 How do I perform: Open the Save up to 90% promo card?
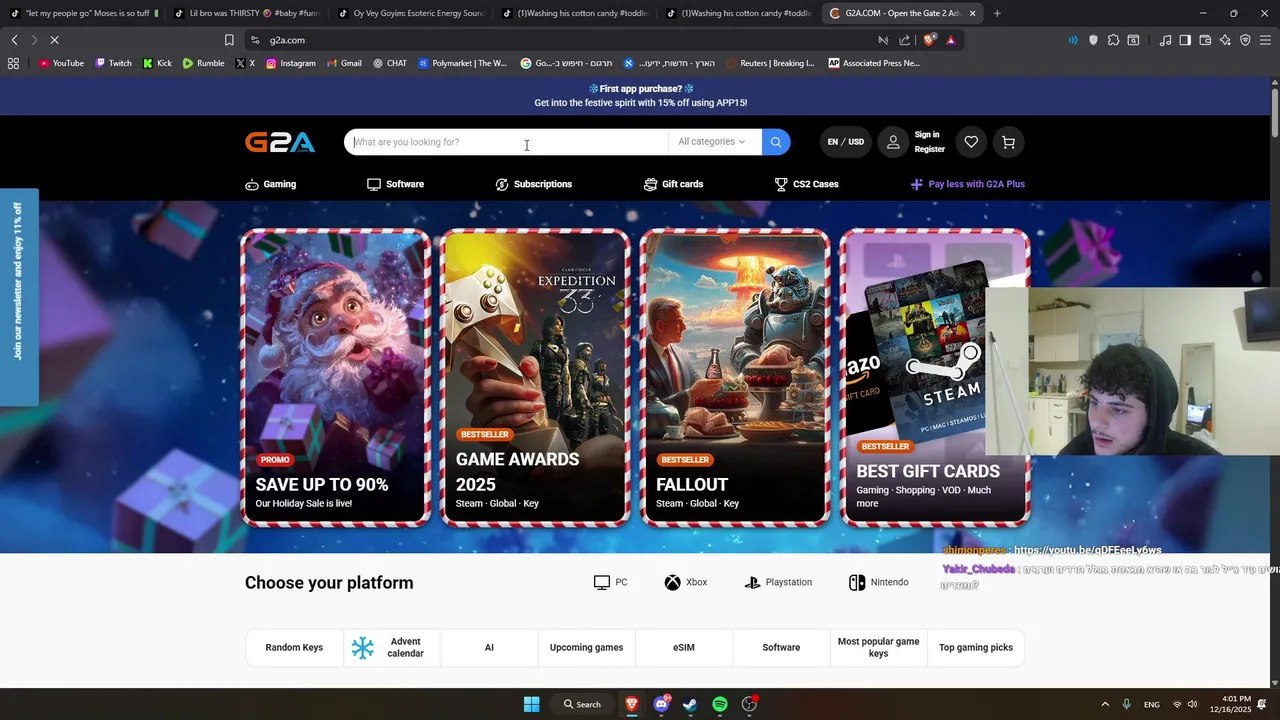click(x=336, y=377)
